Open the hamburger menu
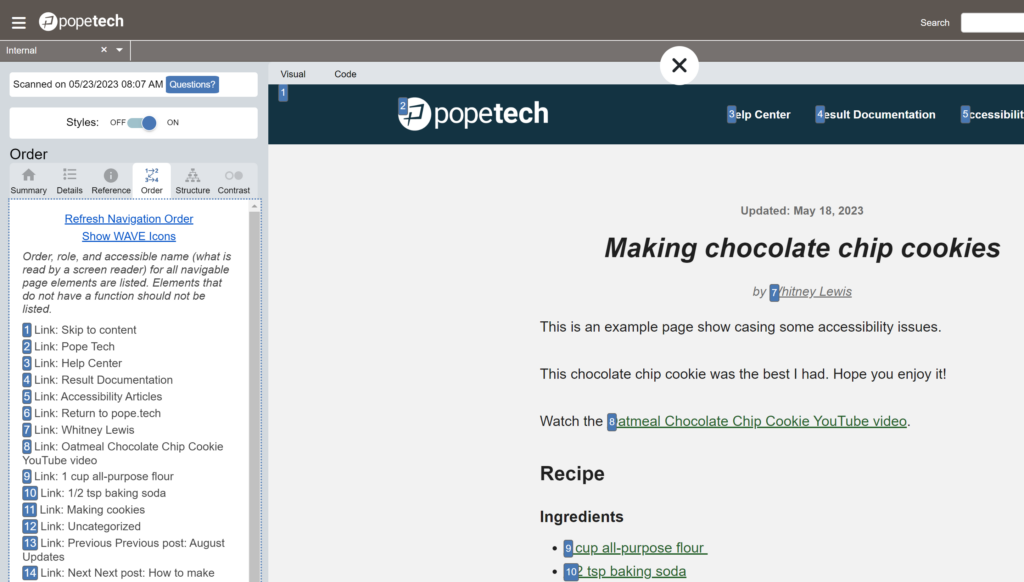 click(x=19, y=23)
